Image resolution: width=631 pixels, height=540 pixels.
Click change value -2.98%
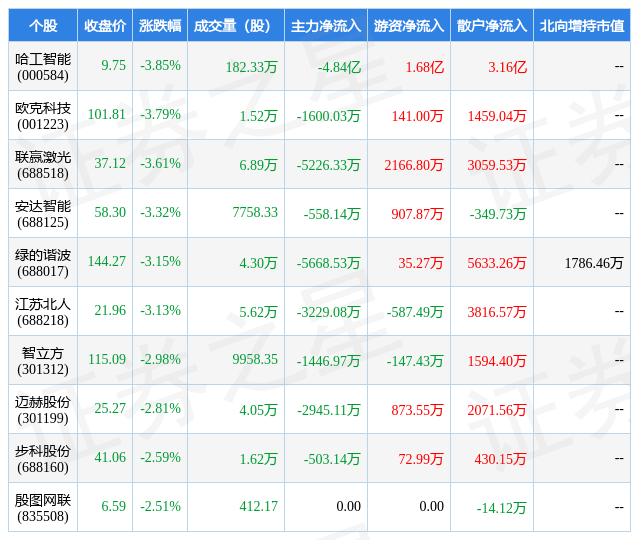tap(160, 359)
